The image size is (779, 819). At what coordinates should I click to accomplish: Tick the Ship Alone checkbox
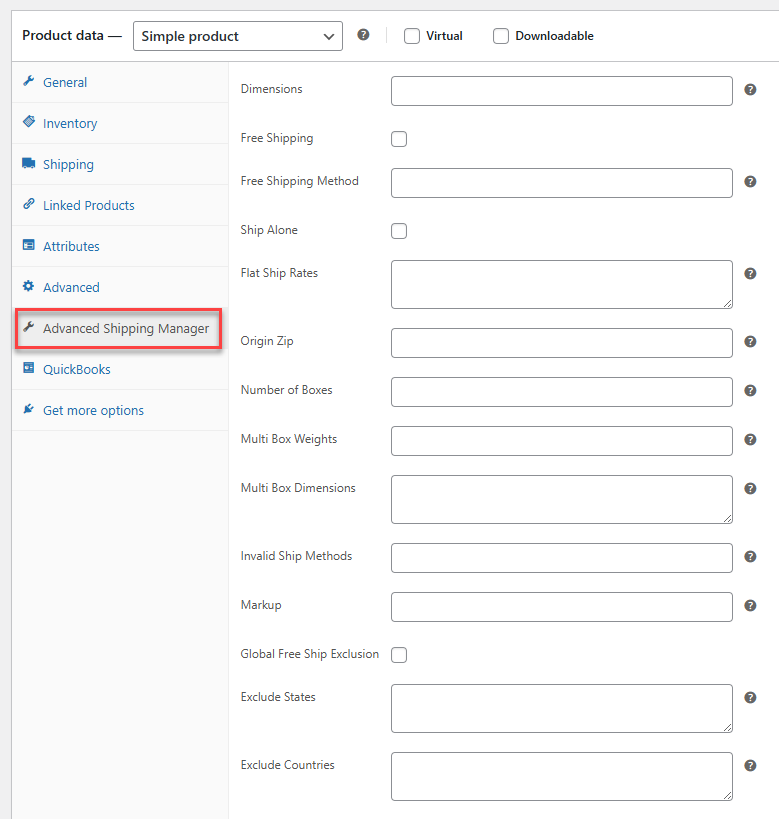(399, 231)
